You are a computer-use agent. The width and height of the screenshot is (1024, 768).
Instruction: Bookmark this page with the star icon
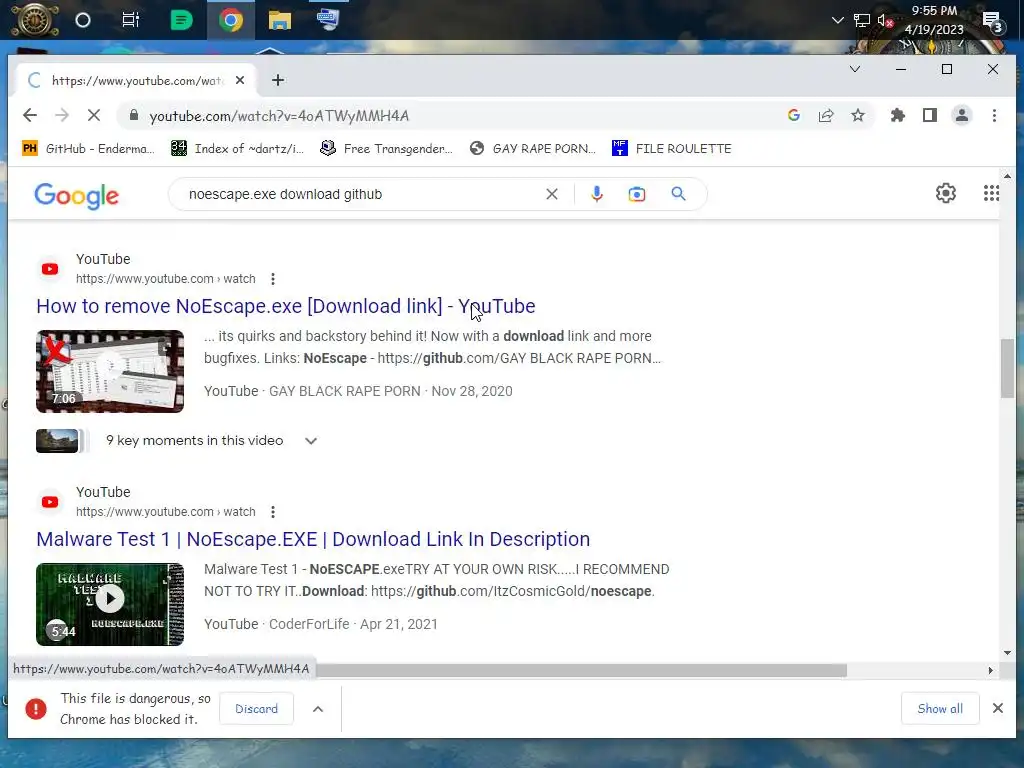click(x=858, y=116)
